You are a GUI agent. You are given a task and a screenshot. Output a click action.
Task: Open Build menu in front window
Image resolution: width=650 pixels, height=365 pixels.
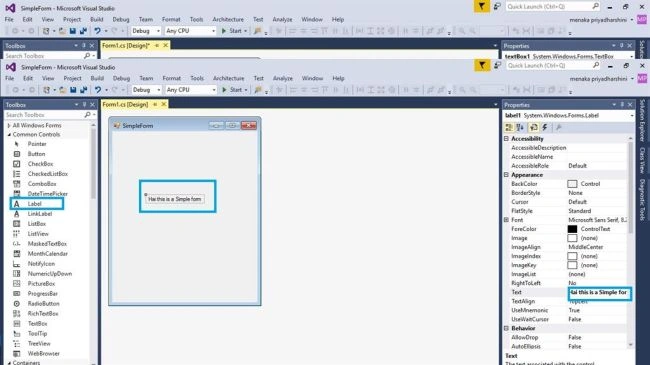tap(97, 78)
